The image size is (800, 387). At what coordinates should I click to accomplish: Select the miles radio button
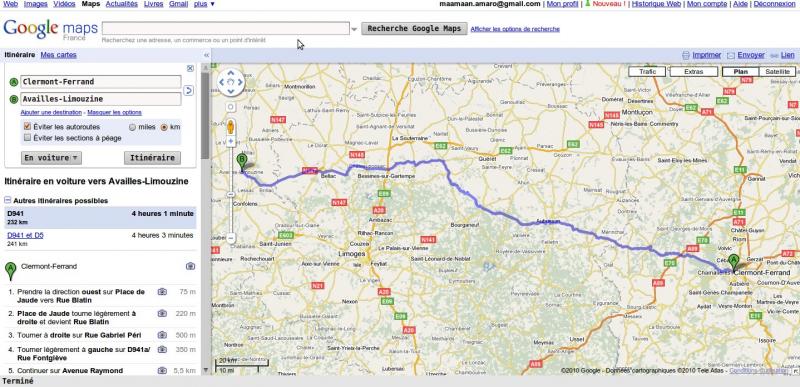point(133,127)
